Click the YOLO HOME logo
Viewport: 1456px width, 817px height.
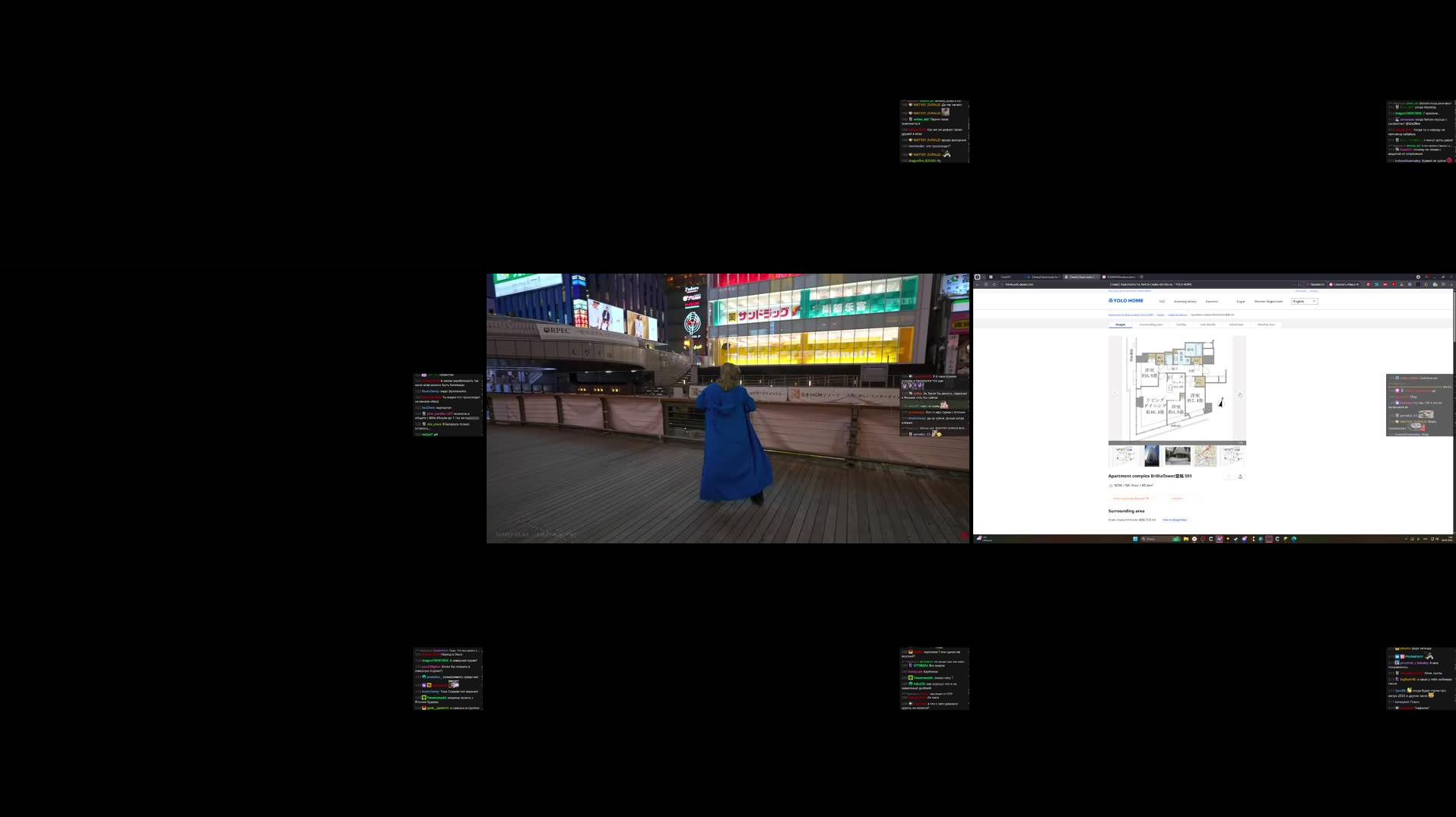point(1125,301)
